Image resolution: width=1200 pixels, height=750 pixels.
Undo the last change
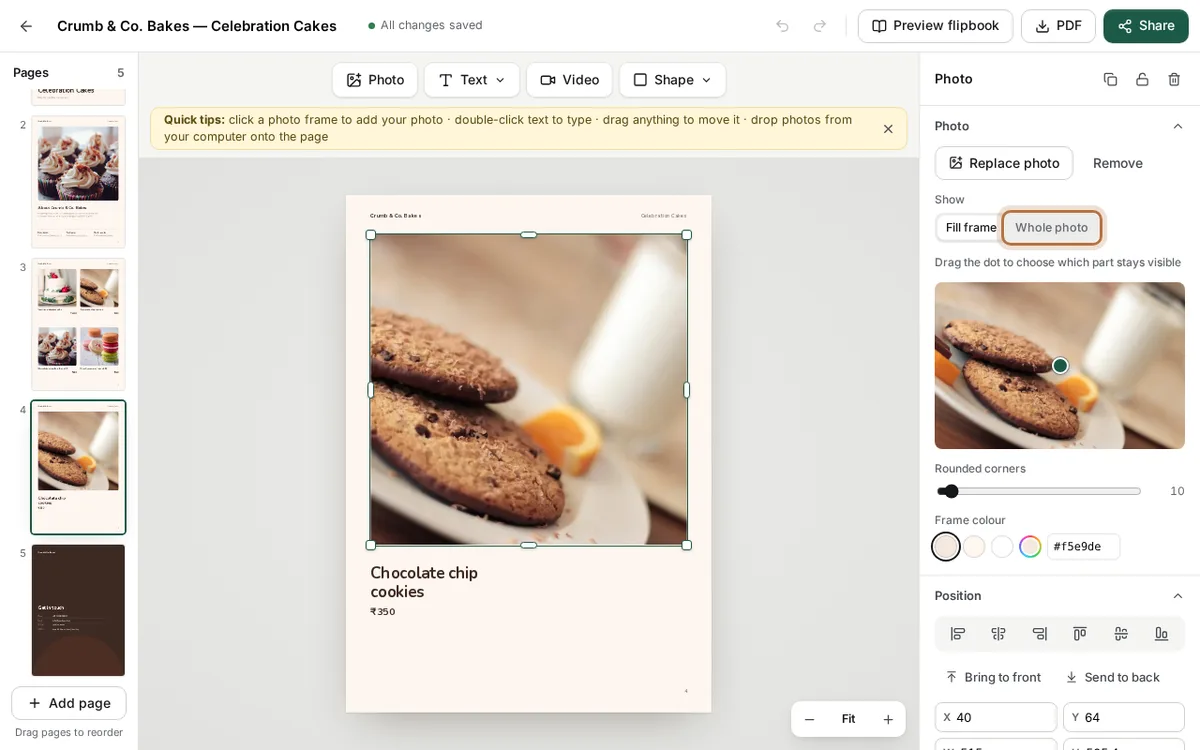[782, 26]
